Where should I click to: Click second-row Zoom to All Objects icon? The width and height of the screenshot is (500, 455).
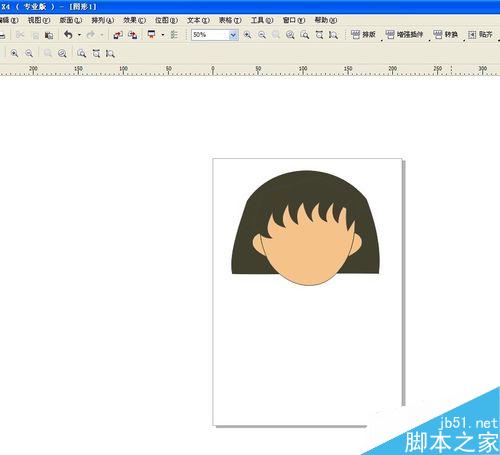pos(62,53)
